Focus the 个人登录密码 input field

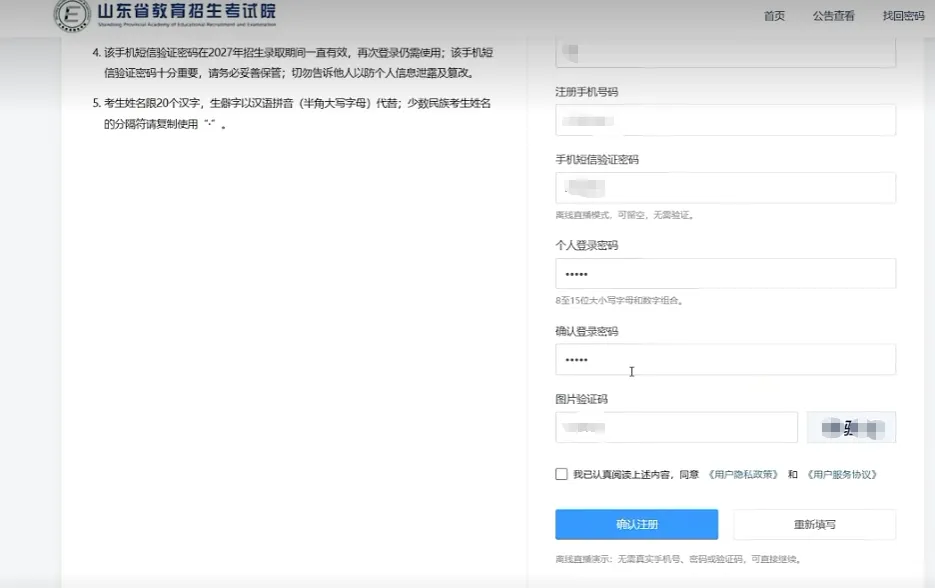click(725, 274)
